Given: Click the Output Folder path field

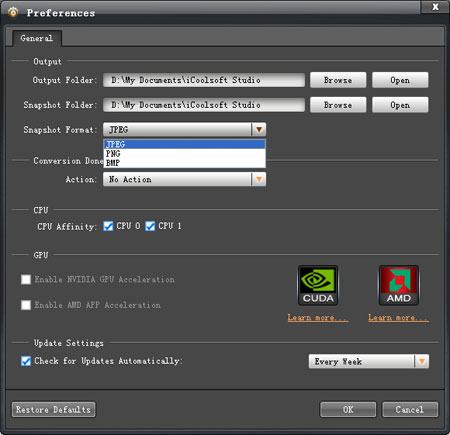Looking at the screenshot, I should pyautogui.click(x=204, y=80).
